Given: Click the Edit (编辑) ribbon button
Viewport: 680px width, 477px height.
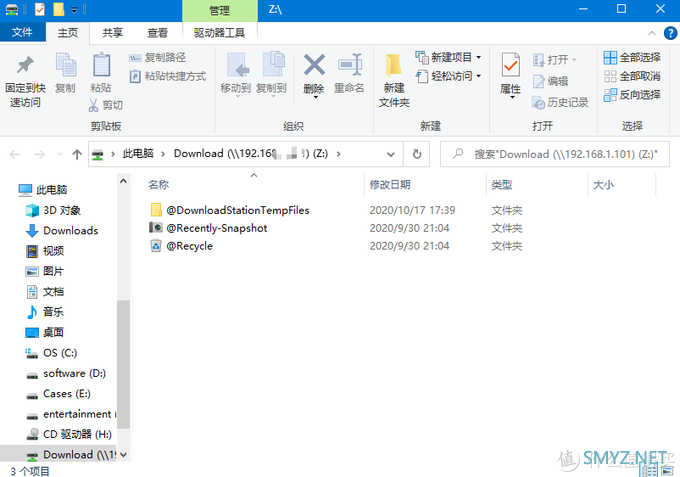Looking at the screenshot, I should [x=550, y=81].
